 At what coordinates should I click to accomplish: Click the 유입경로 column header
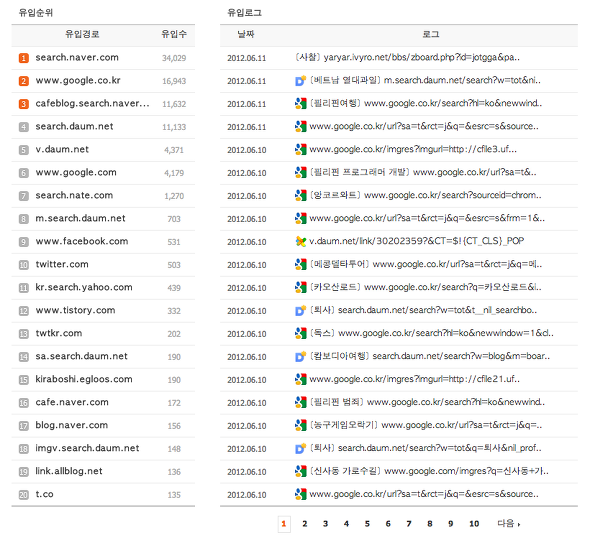tap(82, 34)
